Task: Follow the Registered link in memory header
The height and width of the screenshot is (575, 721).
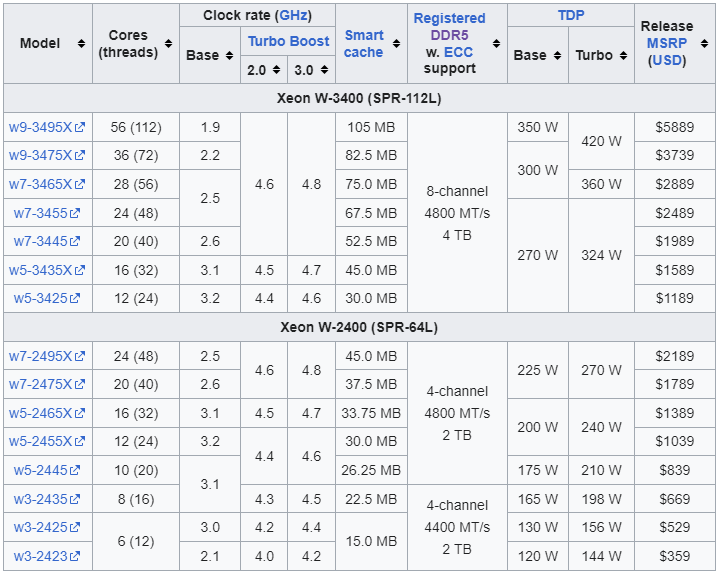Action: [x=449, y=18]
